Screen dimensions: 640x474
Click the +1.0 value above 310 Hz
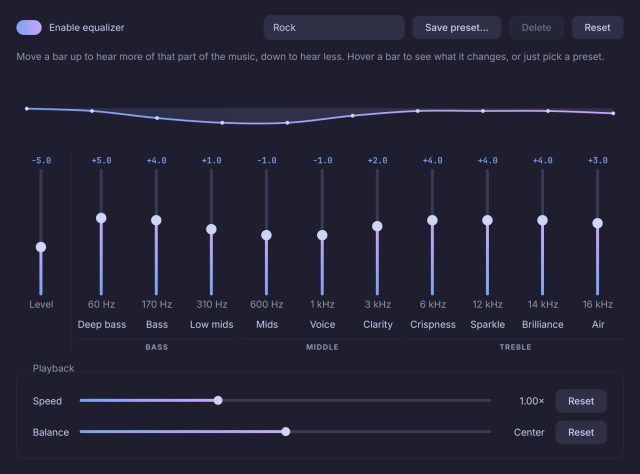[x=211, y=160]
